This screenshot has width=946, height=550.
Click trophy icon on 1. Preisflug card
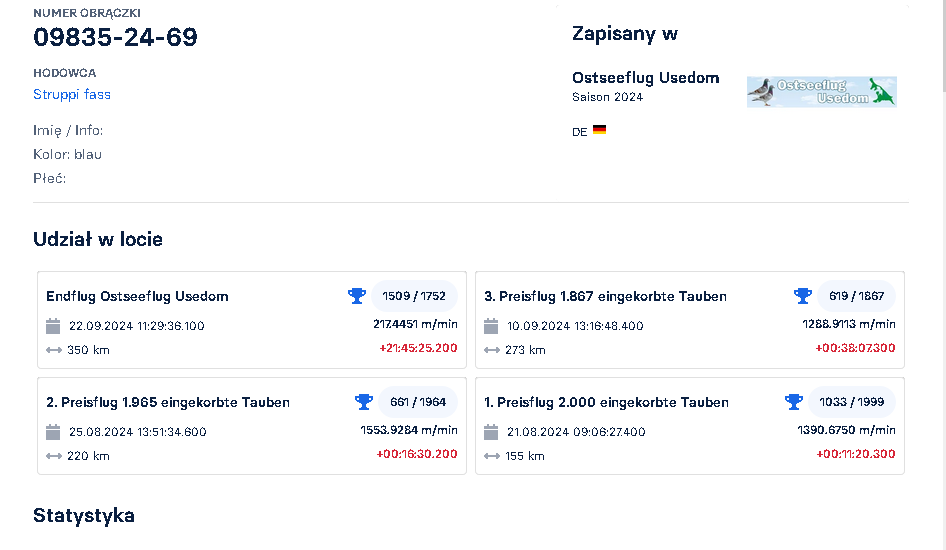pos(794,402)
